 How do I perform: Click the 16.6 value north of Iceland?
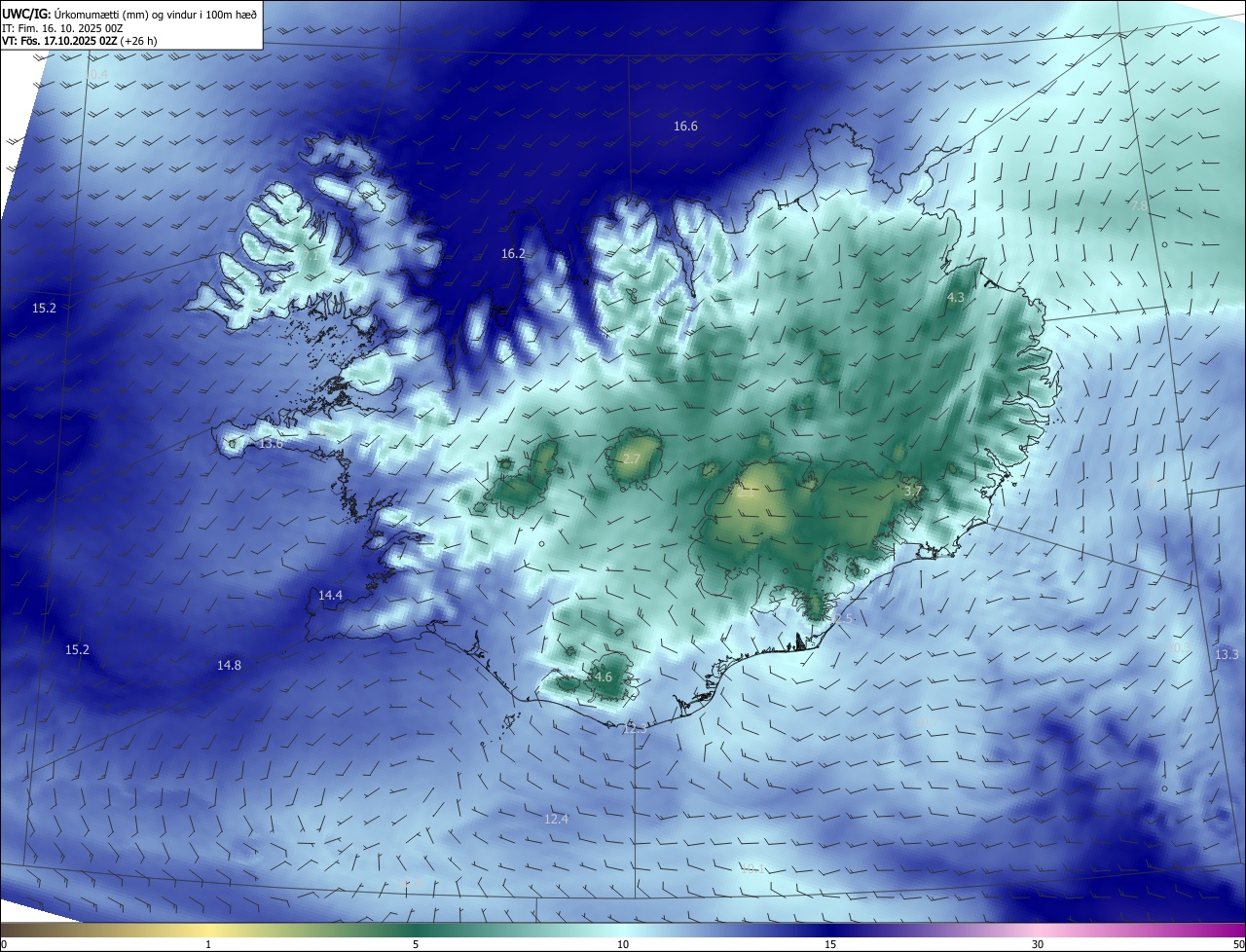[685, 127]
